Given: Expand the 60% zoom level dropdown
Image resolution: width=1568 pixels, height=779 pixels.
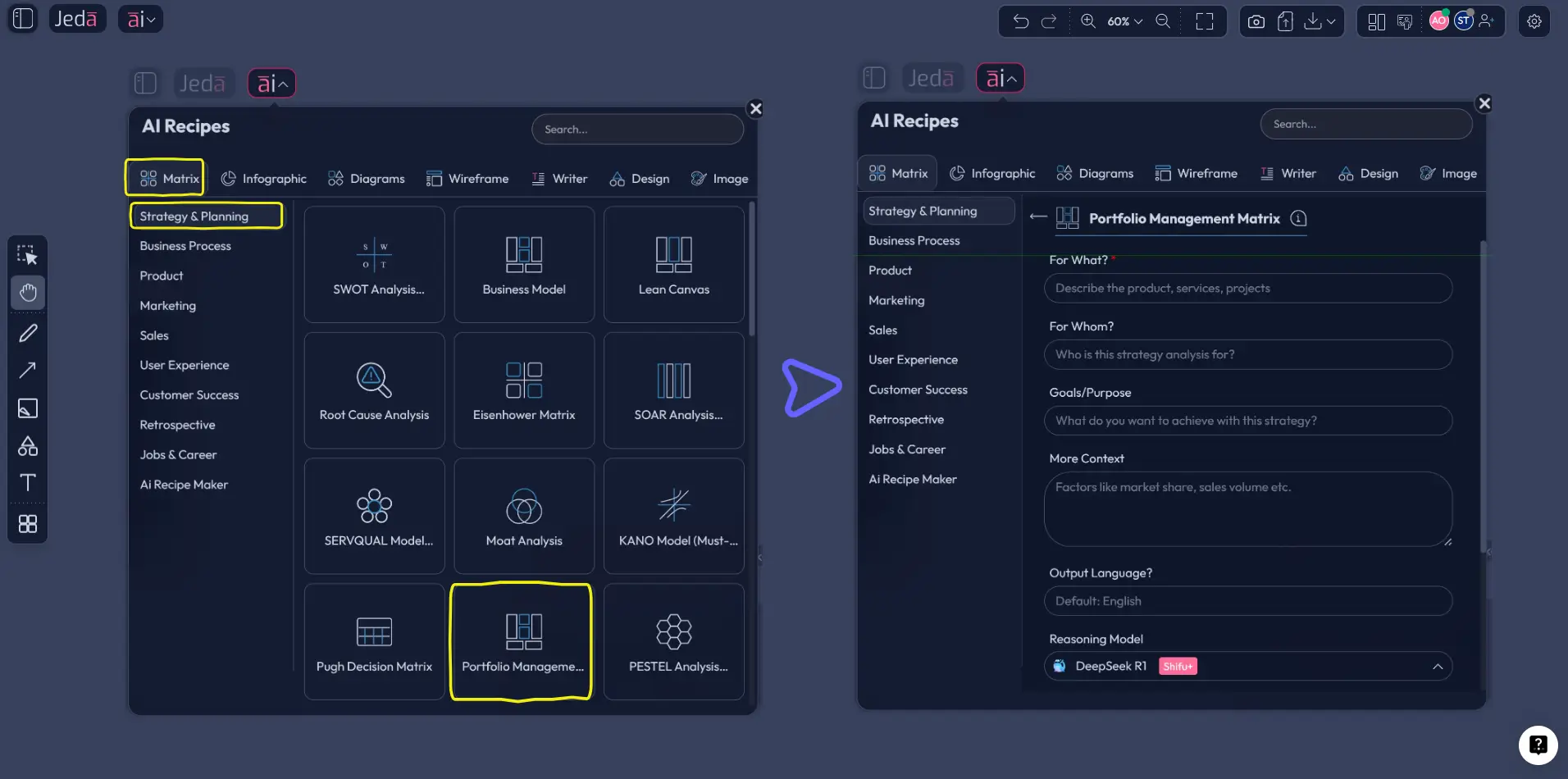Looking at the screenshot, I should pos(1124,21).
